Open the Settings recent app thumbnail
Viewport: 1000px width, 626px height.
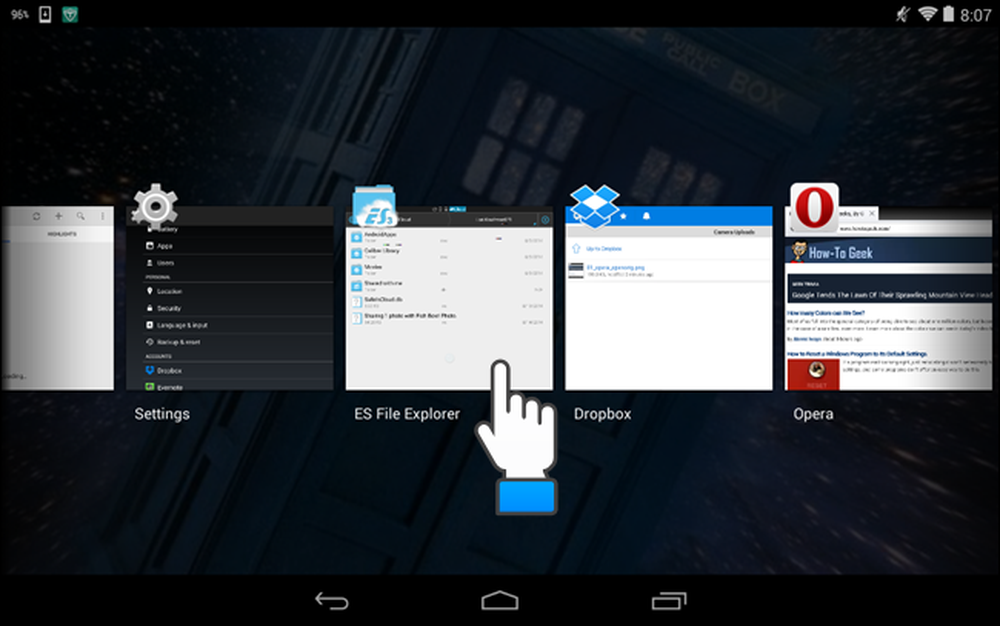pos(230,298)
